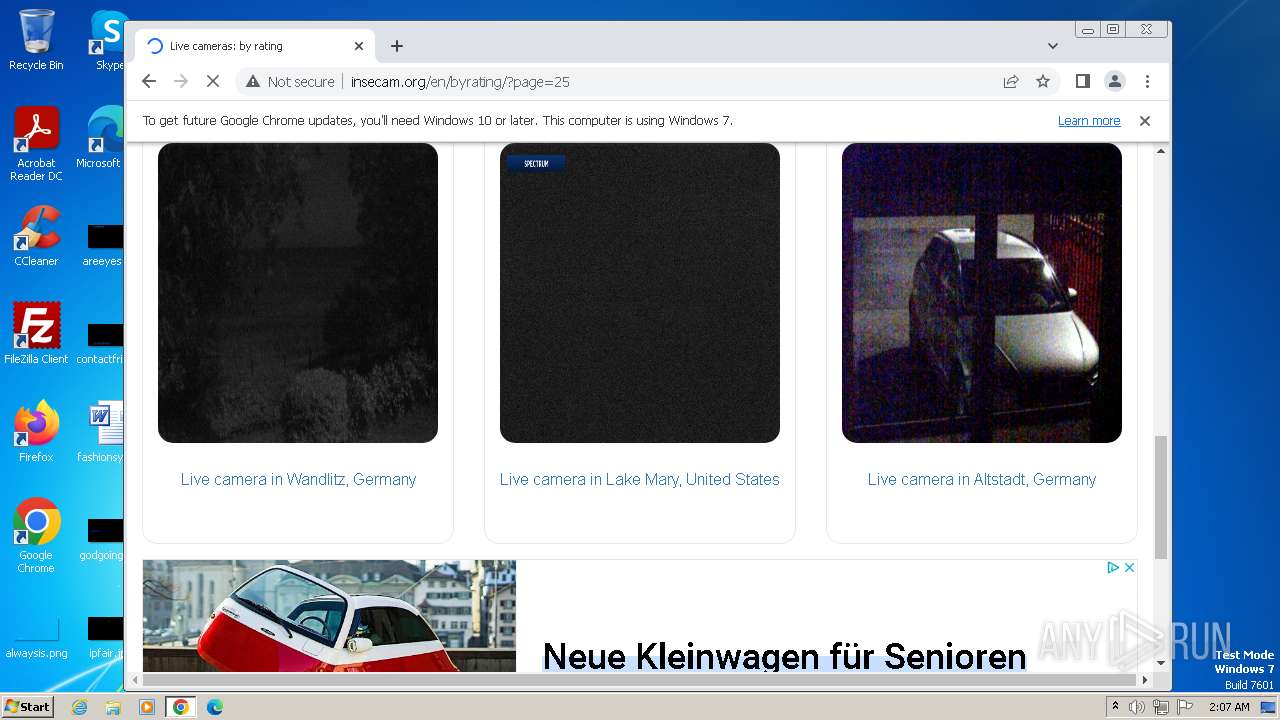Open AdChoices info icon on ad
The width and height of the screenshot is (1280, 720).
point(1113,567)
